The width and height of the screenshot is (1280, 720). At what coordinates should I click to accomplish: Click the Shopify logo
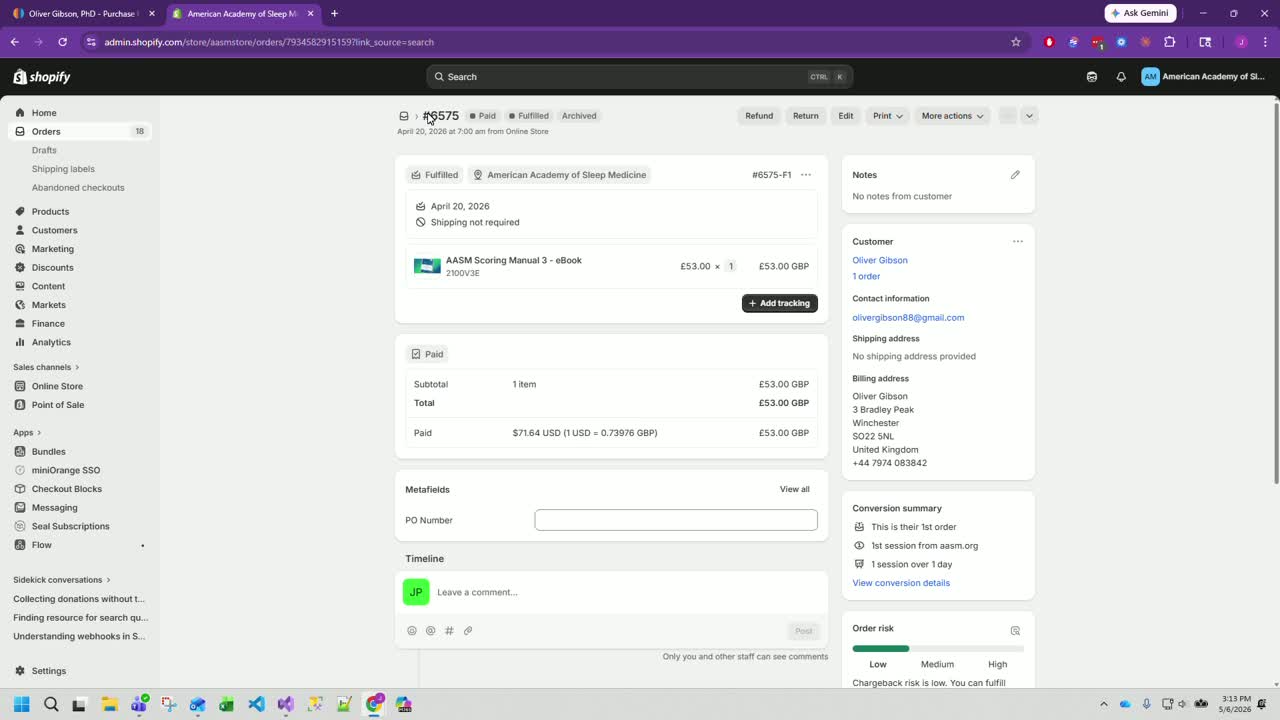(x=42, y=77)
